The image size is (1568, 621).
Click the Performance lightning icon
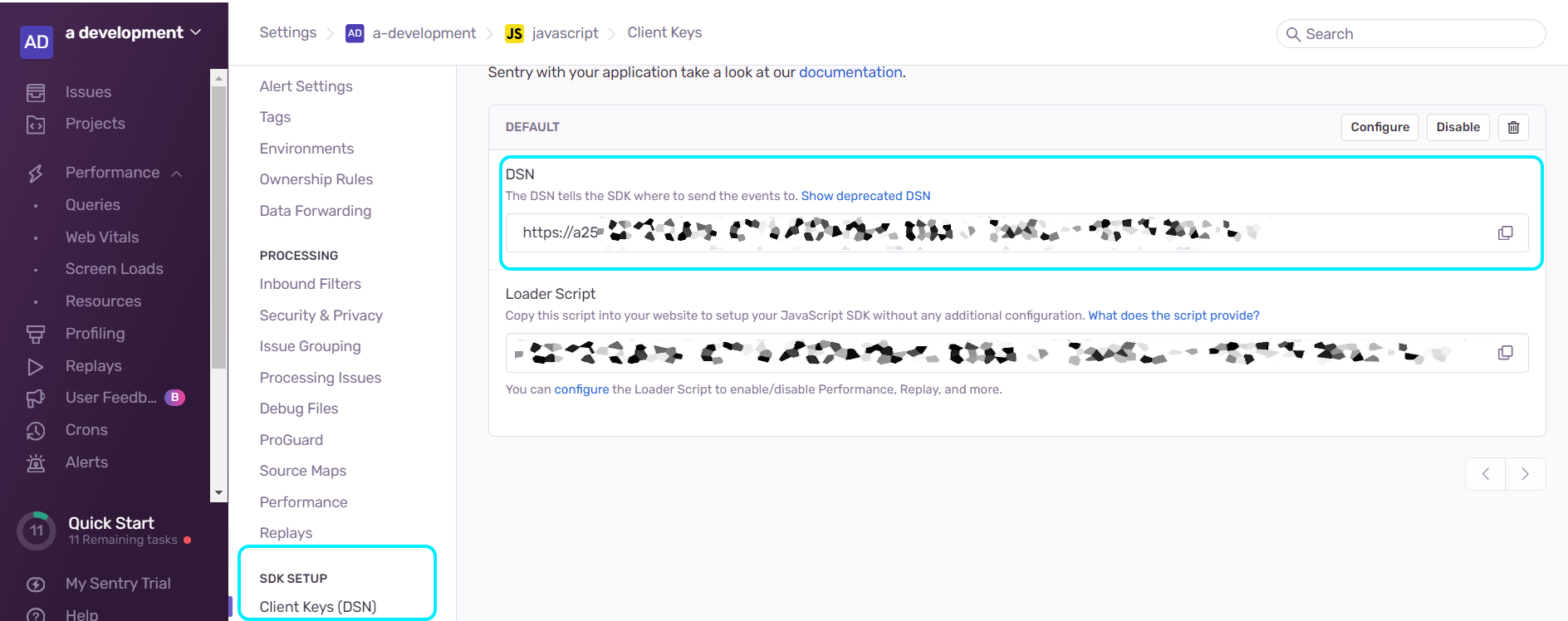pyautogui.click(x=36, y=173)
